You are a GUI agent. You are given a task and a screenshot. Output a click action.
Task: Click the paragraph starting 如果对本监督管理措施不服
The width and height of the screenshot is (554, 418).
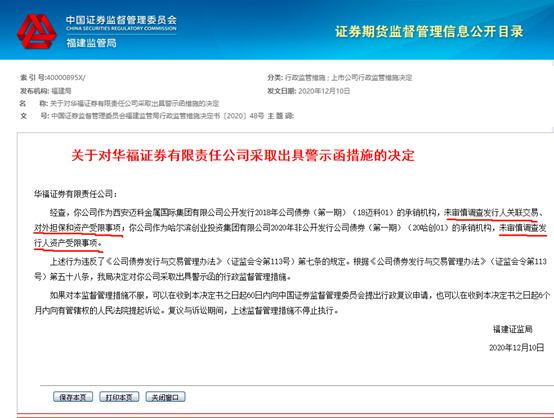[292, 303]
